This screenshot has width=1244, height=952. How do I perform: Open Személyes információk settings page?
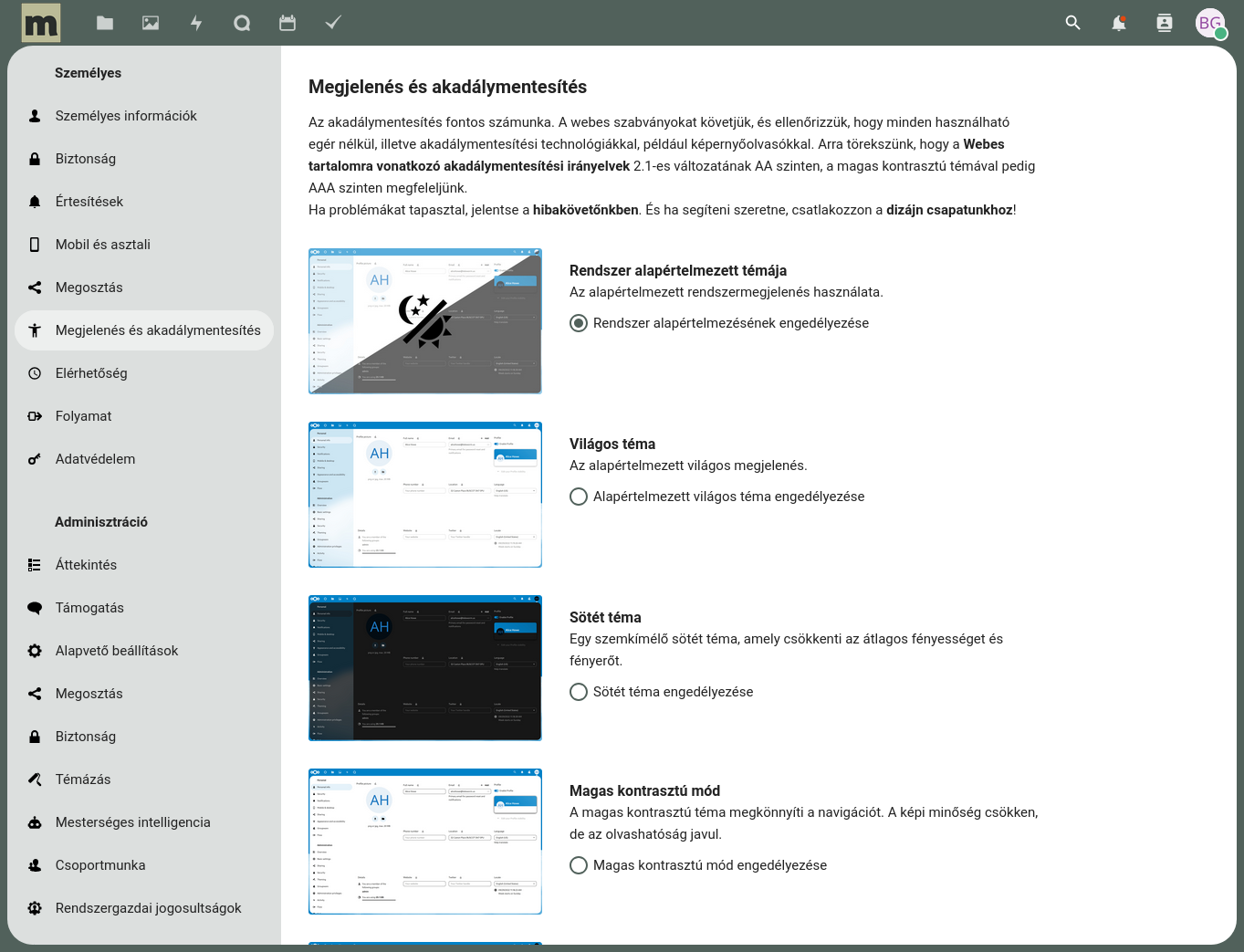(144, 116)
